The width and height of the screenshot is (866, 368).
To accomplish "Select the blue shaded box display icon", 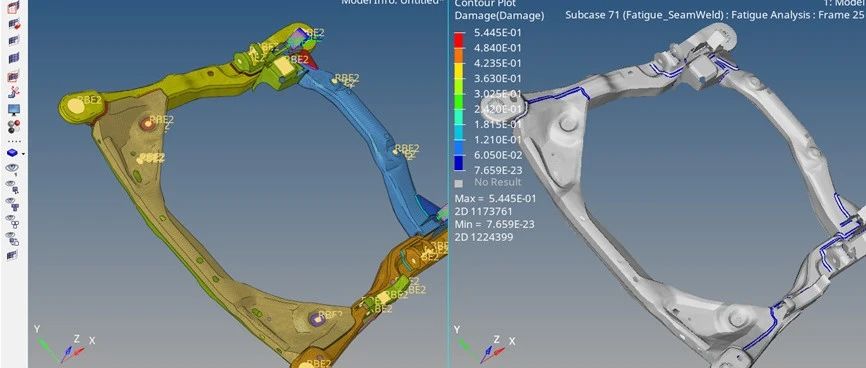I will [x=13, y=153].
